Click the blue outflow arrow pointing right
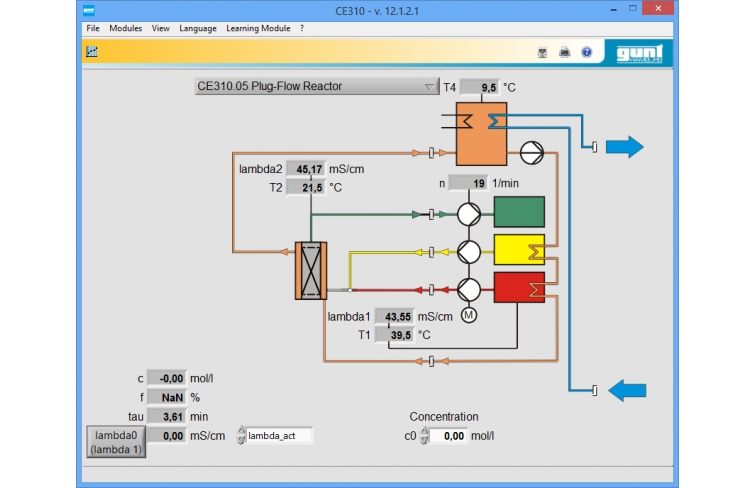 (x=625, y=146)
